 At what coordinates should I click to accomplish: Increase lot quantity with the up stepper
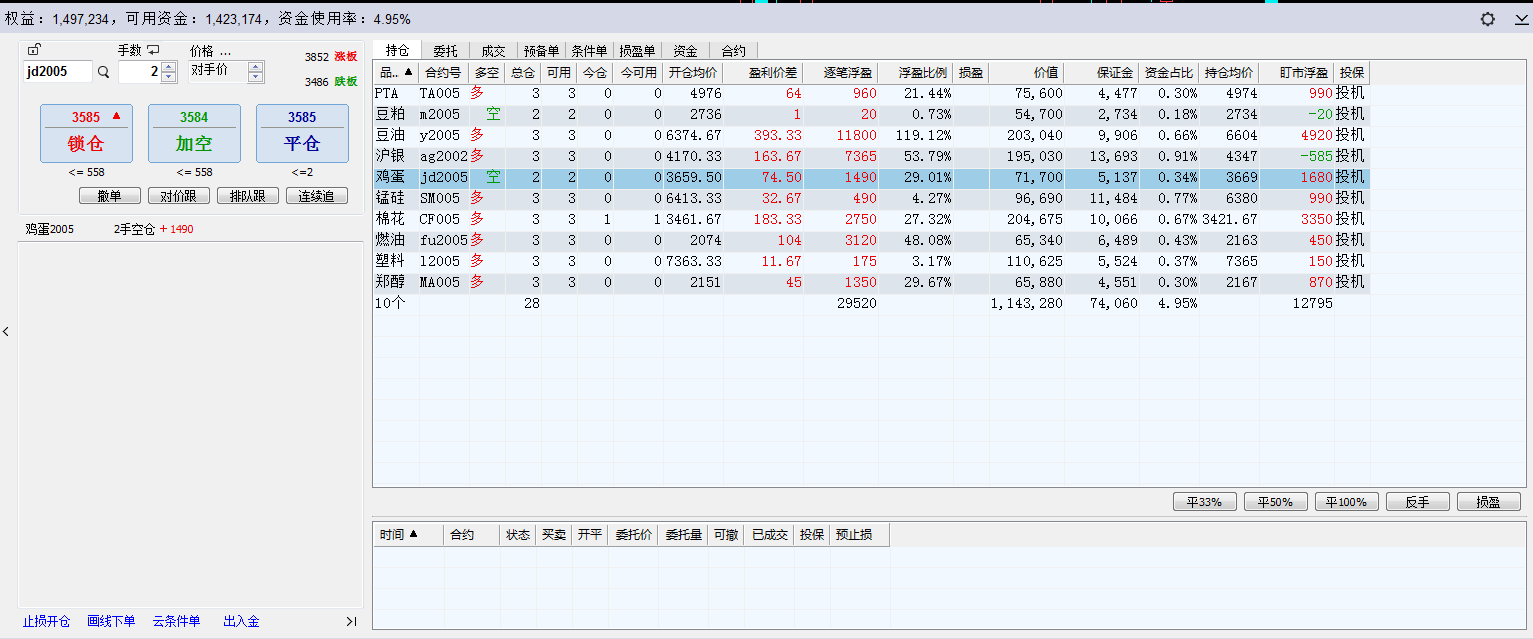click(169, 67)
